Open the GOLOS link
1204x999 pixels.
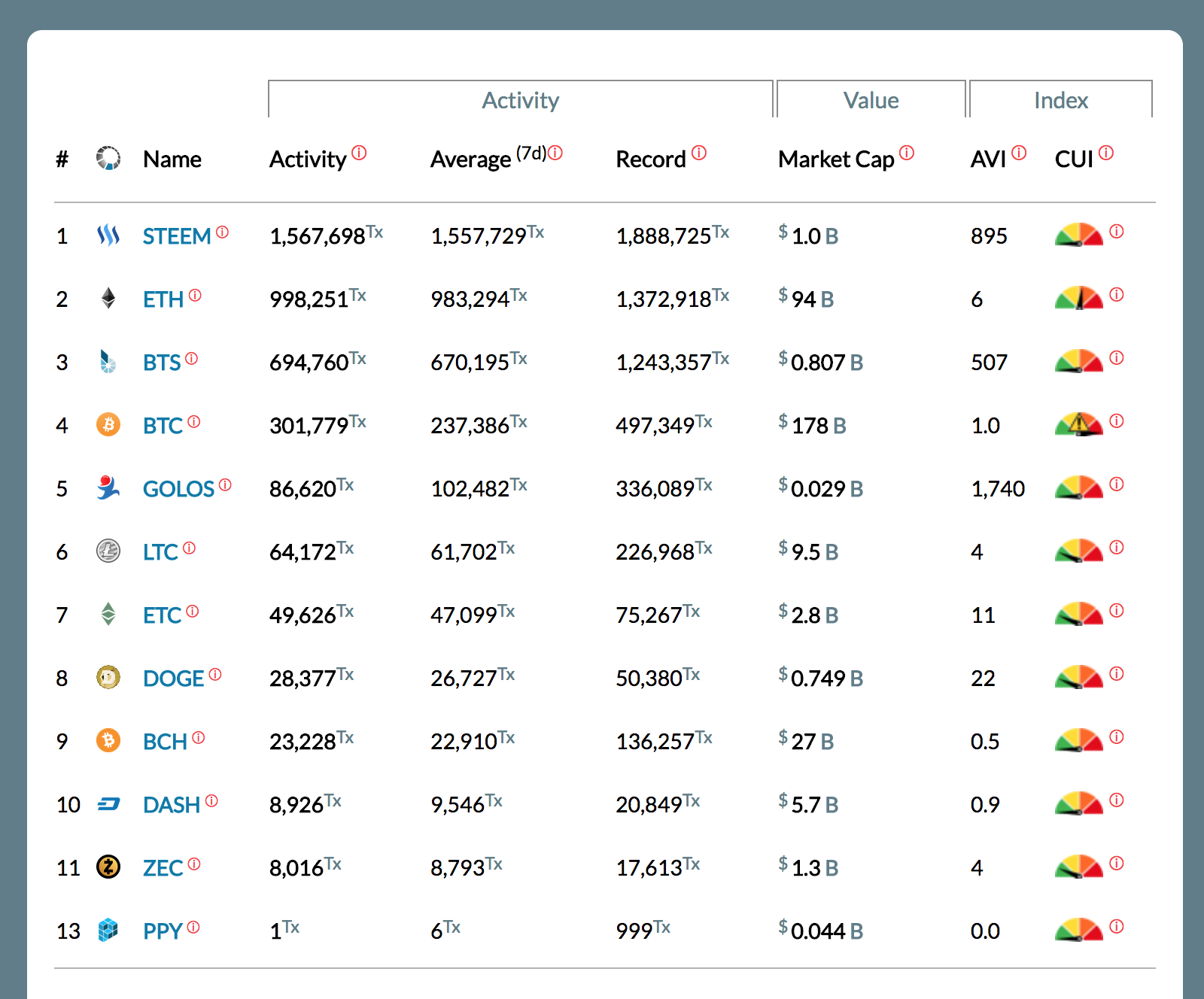click(x=179, y=489)
